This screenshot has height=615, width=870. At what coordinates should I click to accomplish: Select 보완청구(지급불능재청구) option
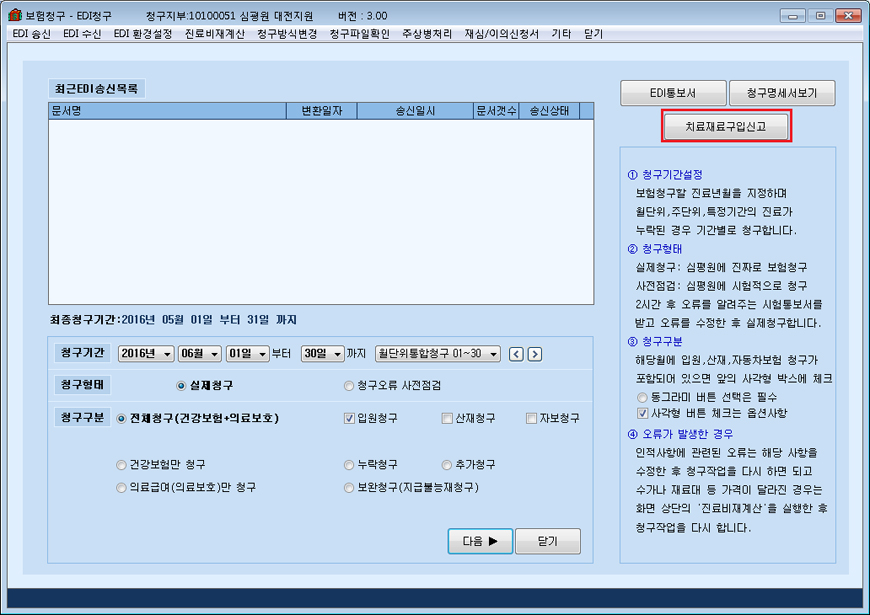(x=348, y=488)
